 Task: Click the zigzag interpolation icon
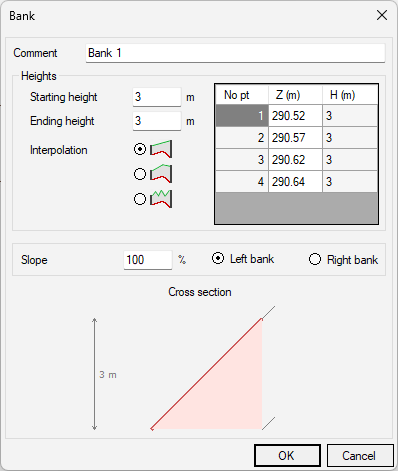[x=161, y=199]
